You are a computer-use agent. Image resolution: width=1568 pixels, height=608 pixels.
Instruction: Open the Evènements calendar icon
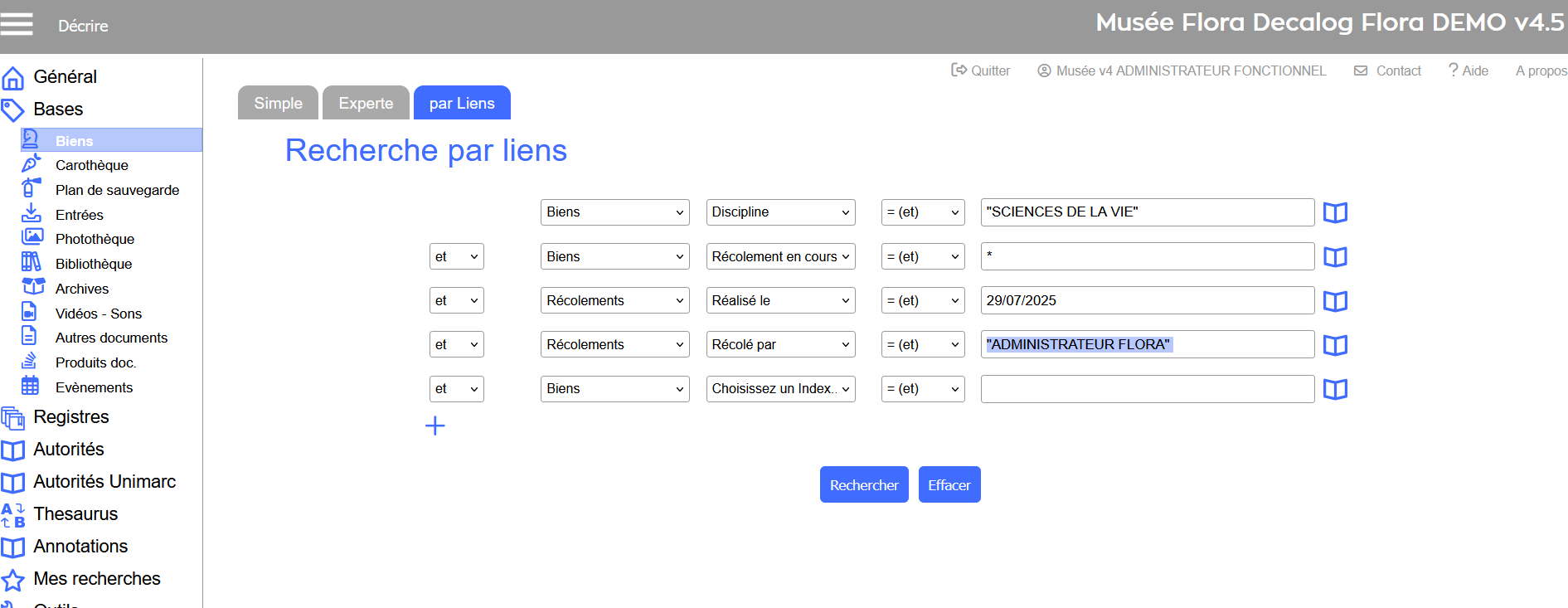click(x=31, y=386)
